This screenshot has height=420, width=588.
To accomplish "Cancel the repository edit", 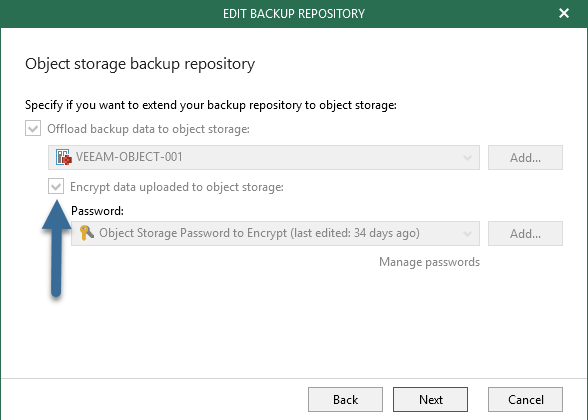I will [x=525, y=399].
